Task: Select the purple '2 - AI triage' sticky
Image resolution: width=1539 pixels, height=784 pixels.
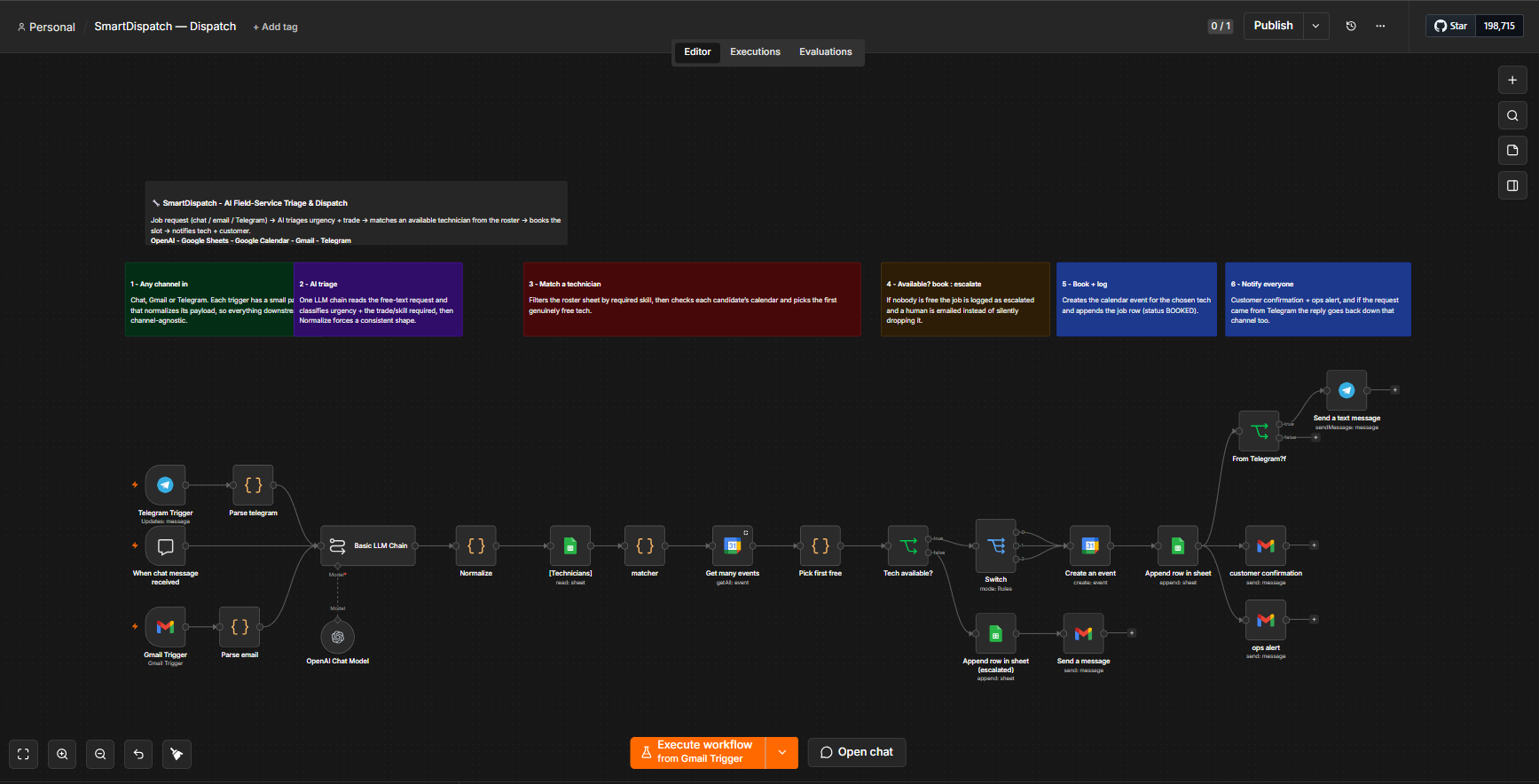Action: click(x=378, y=299)
